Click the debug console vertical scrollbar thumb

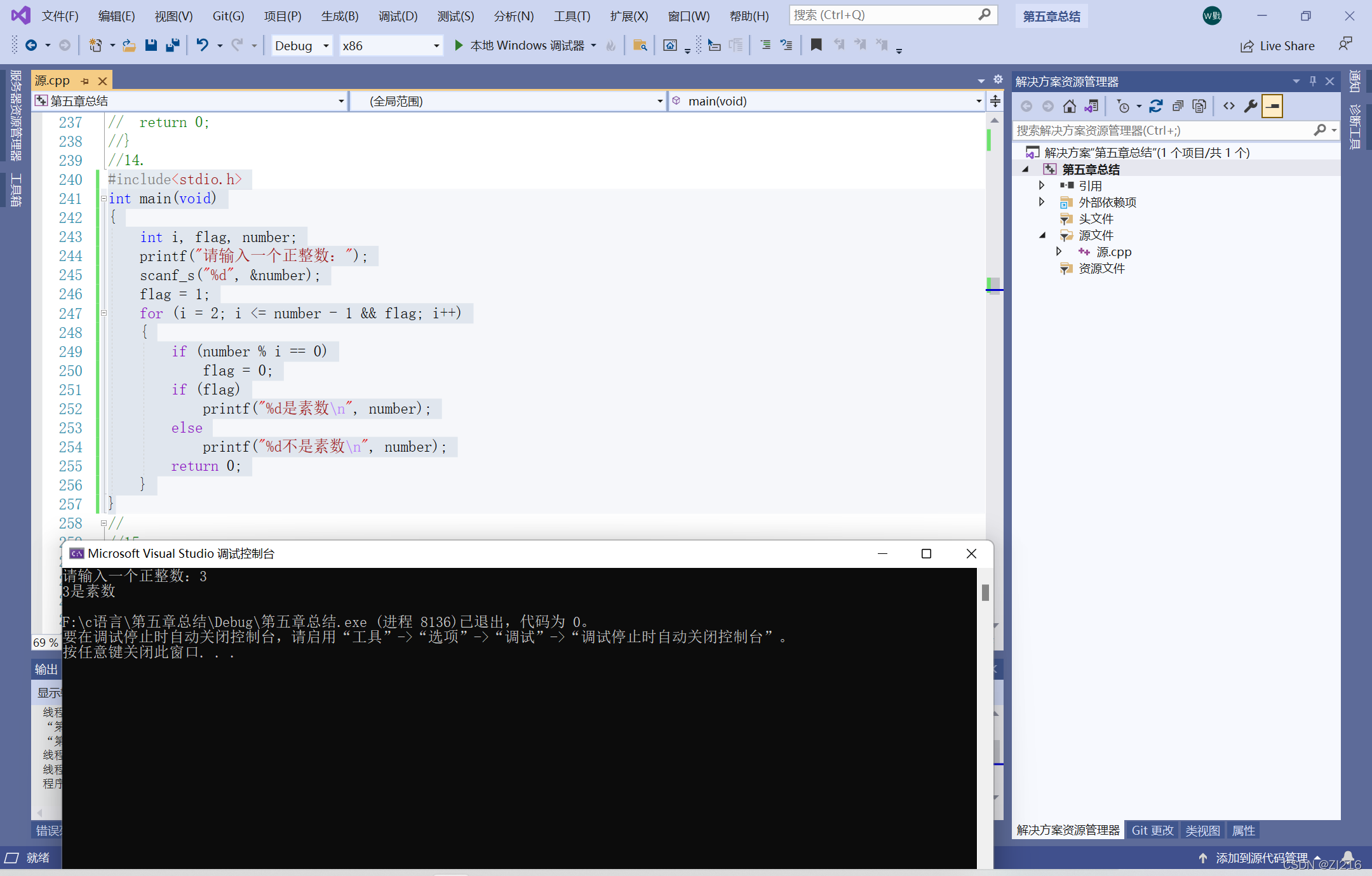click(x=985, y=592)
